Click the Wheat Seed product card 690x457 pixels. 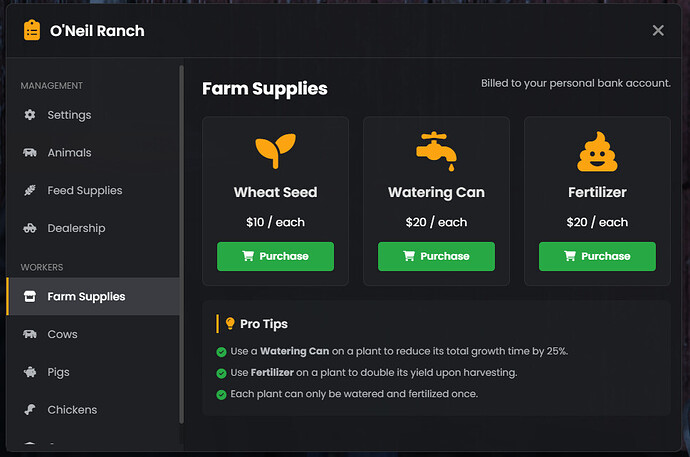pos(275,200)
